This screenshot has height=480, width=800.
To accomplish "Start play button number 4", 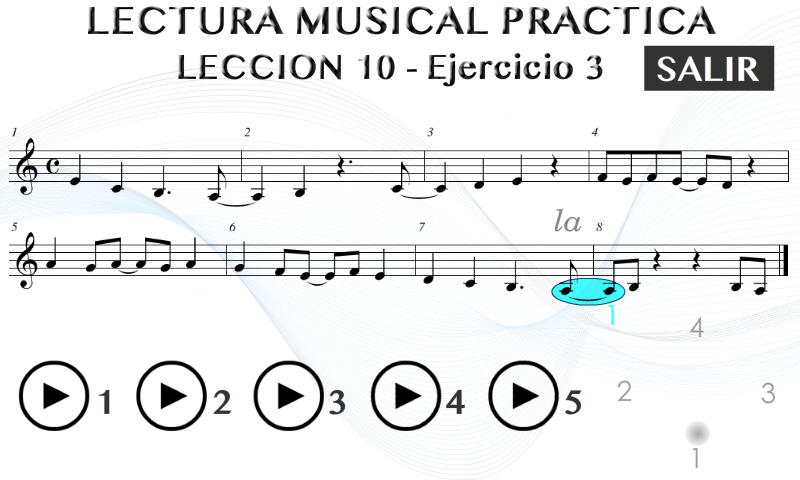I will 406,396.
